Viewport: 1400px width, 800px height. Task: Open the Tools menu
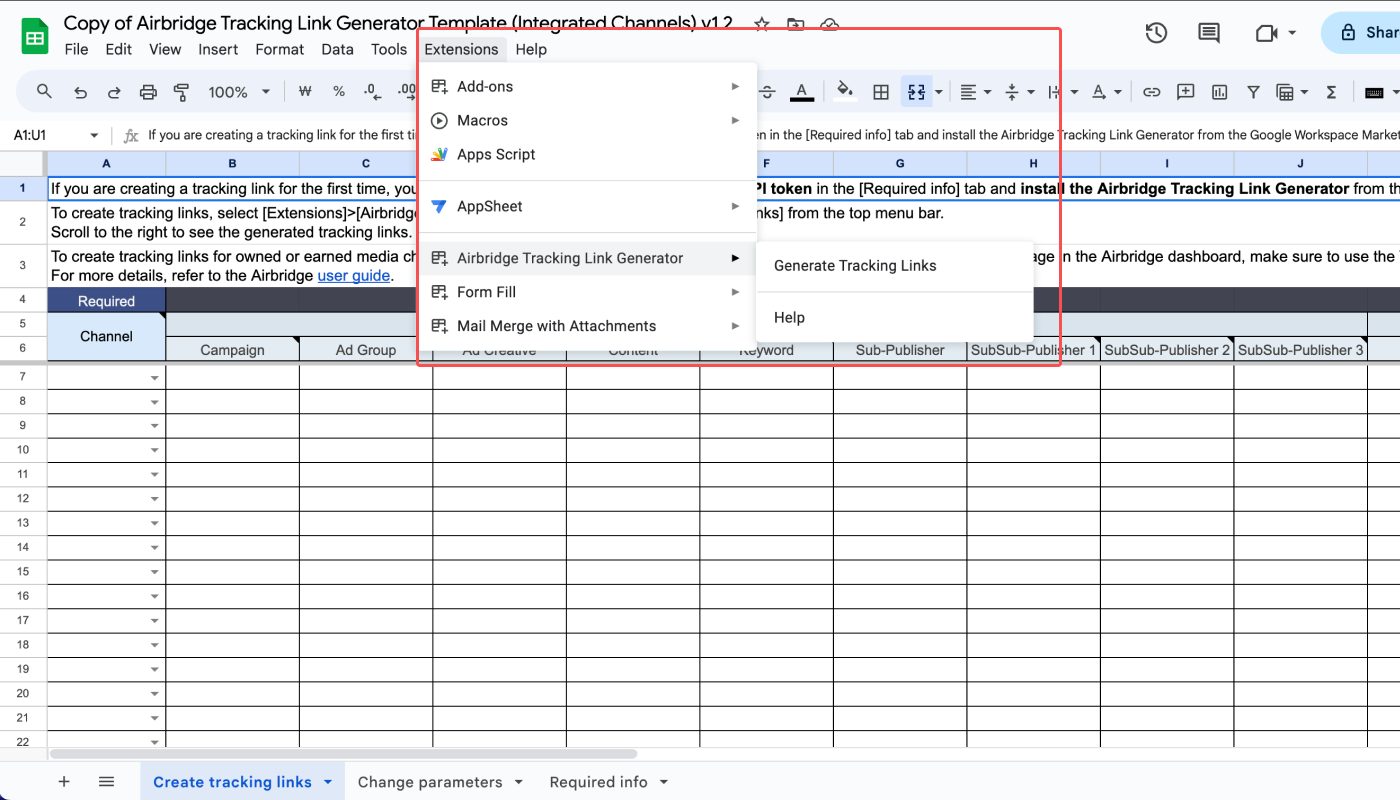(389, 49)
